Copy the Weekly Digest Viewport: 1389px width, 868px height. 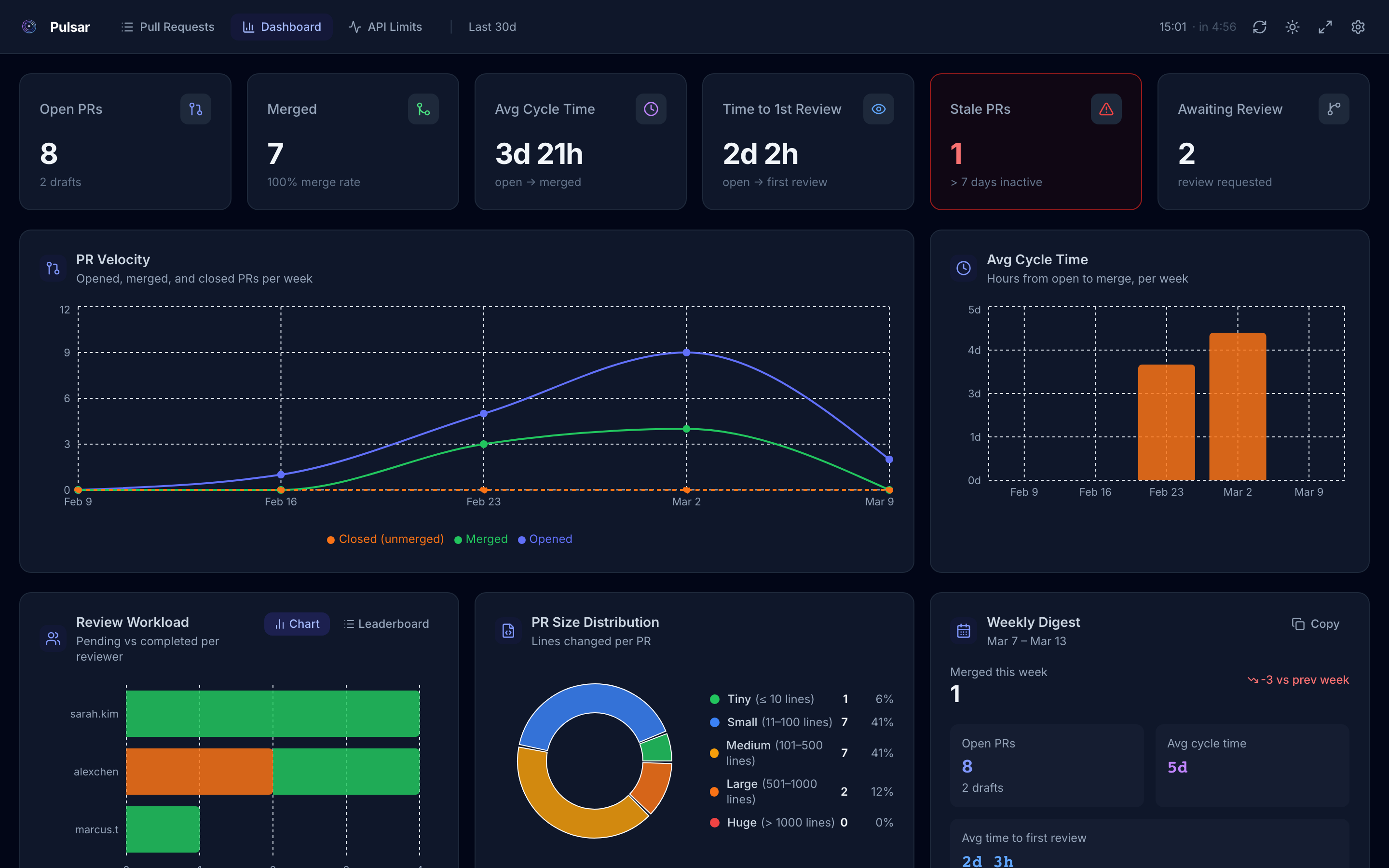[1315, 624]
